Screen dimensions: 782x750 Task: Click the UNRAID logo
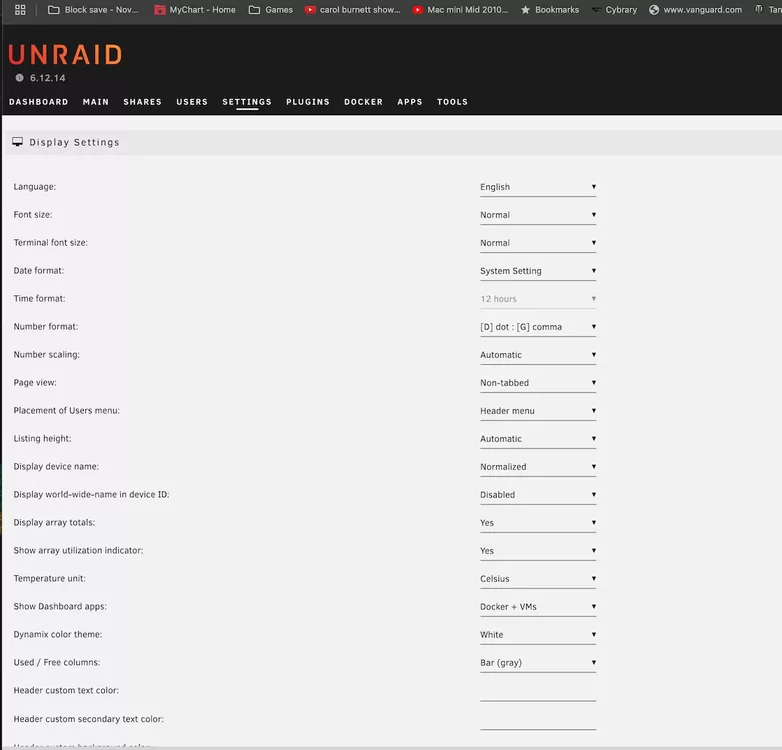(x=65, y=54)
